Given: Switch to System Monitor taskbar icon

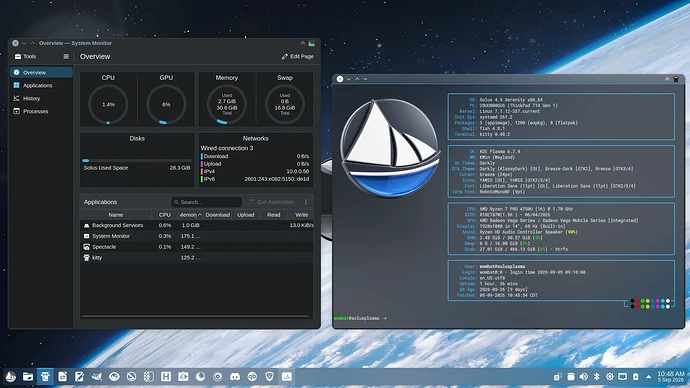Looking at the screenshot, I should tap(286, 377).
